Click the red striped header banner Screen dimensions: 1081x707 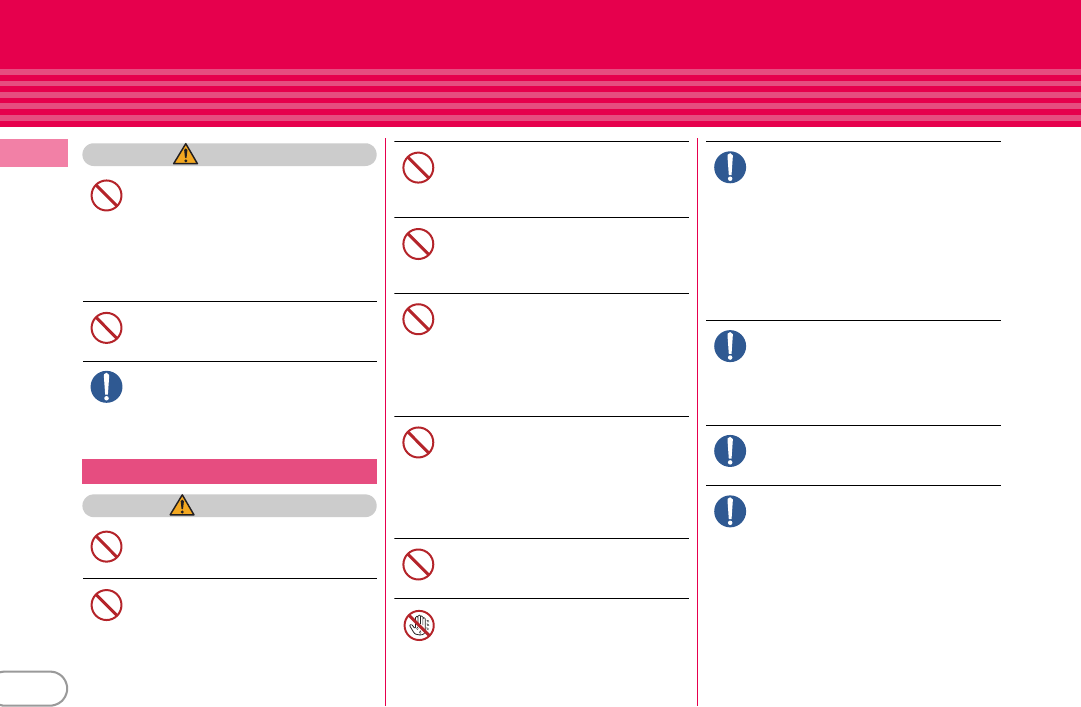pos(540,63)
